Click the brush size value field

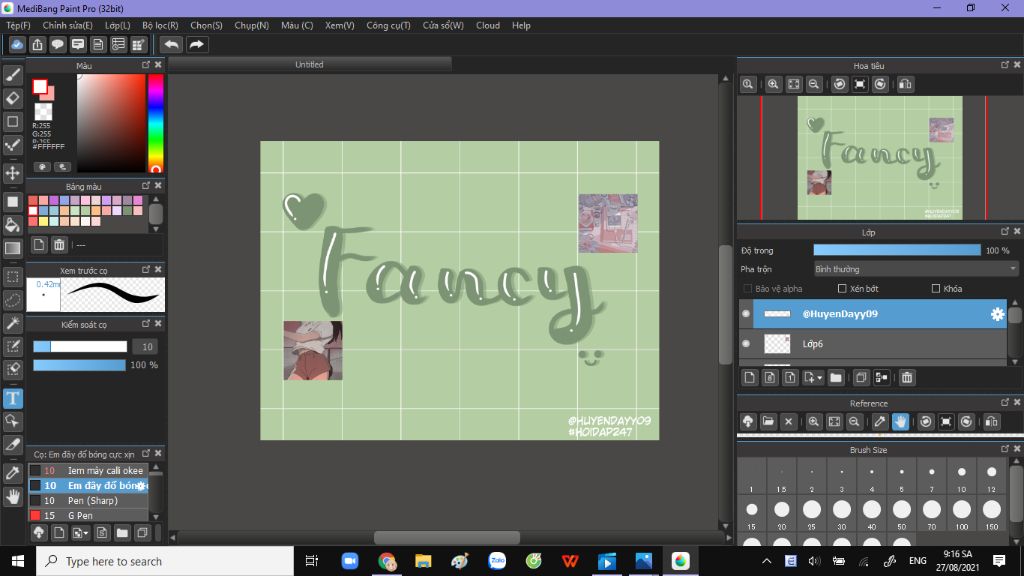pyautogui.click(x=146, y=347)
